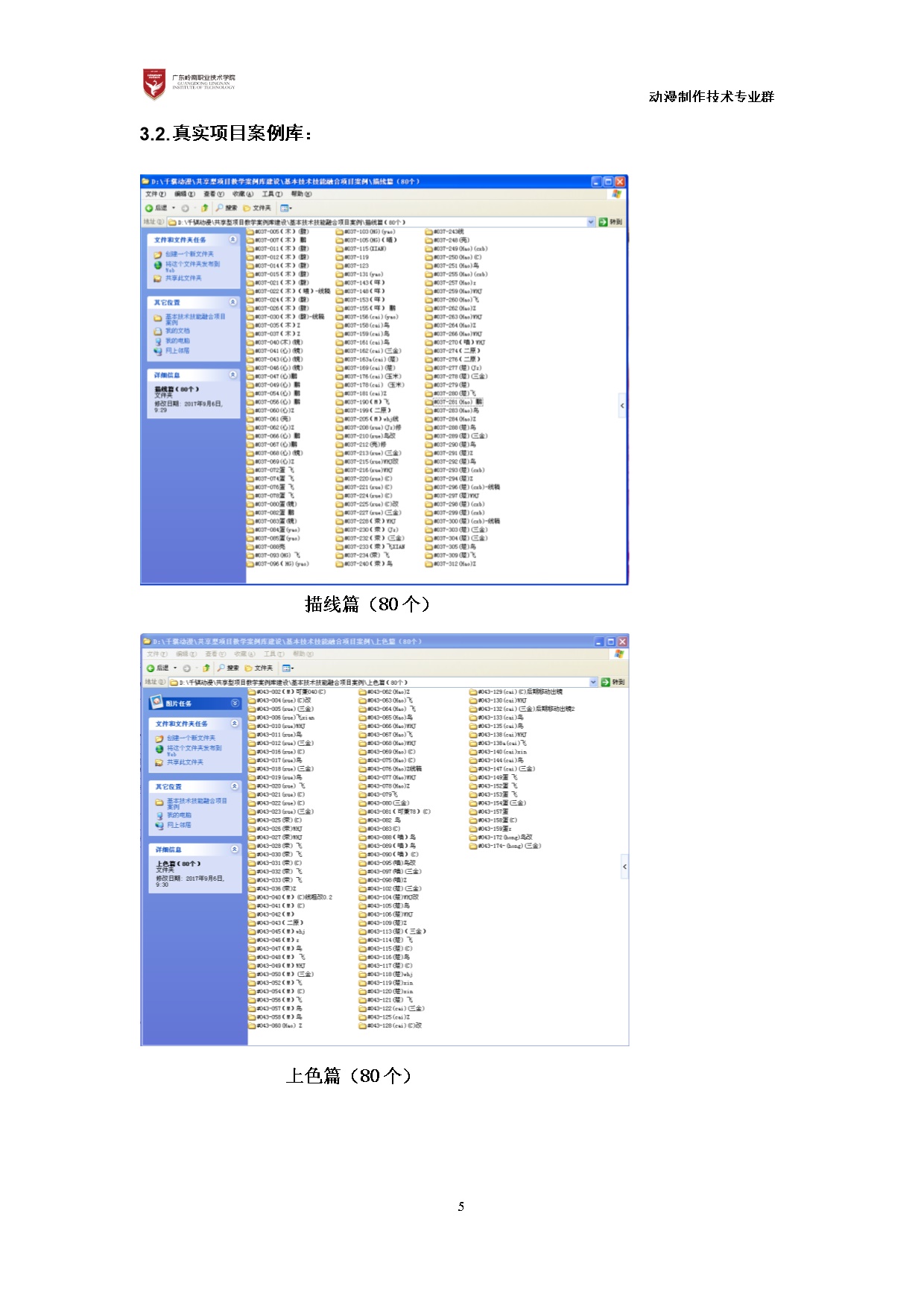Collapse the 详细信息 panel in the 上色篇 window

(x=234, y=849)
